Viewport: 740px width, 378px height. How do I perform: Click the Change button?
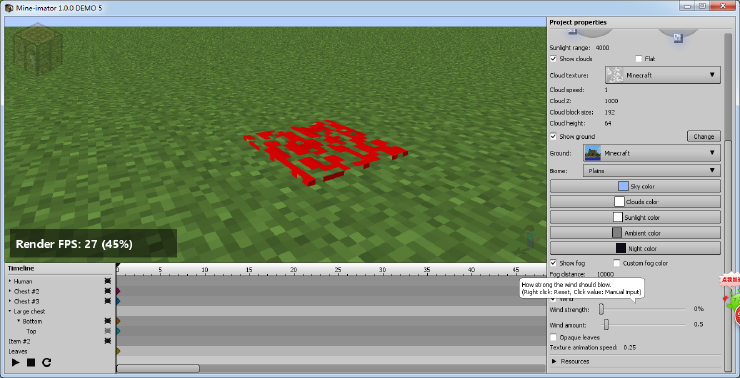pyautogui.click(x=704, y=136)
